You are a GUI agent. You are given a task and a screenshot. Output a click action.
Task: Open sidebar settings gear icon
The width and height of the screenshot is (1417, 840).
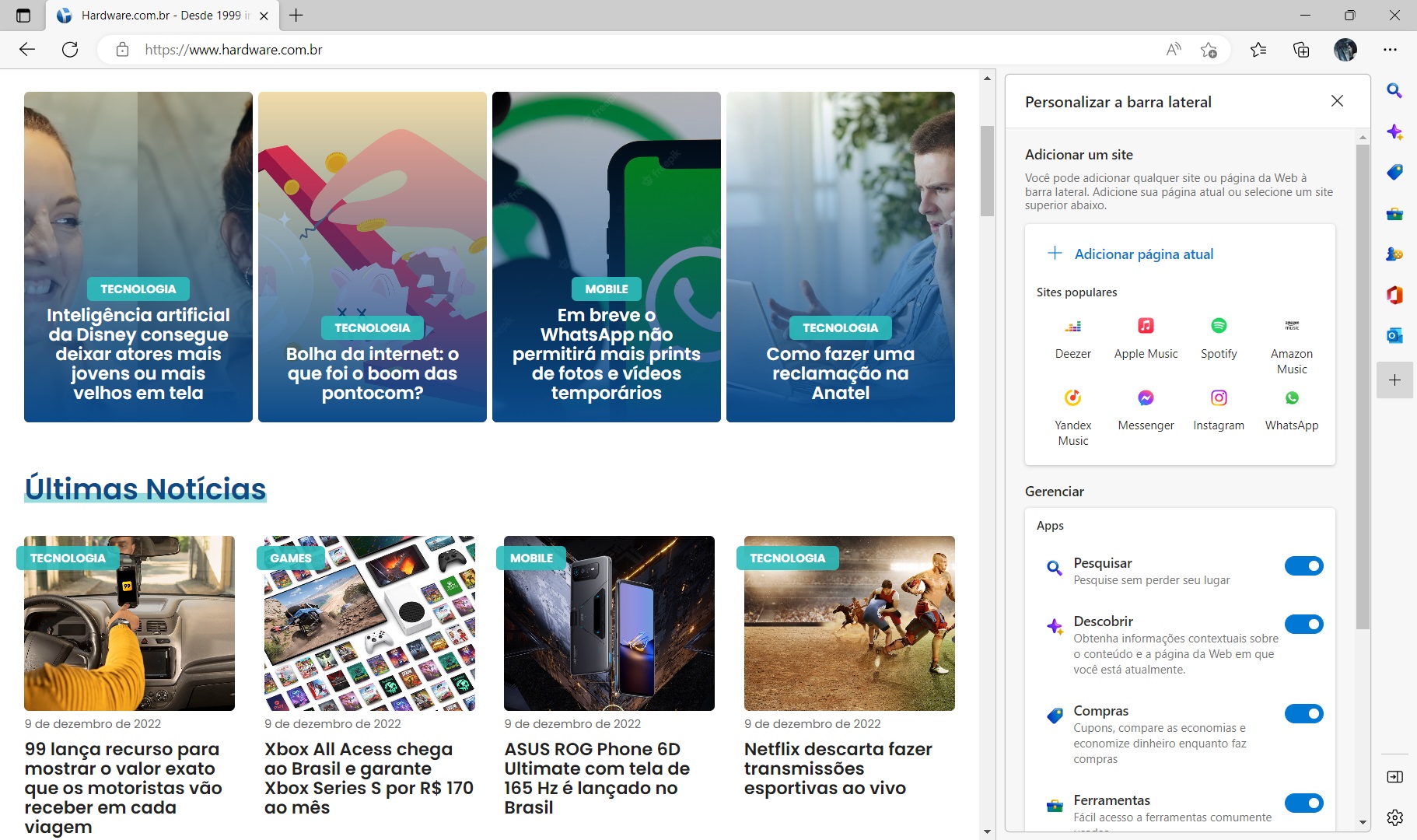pos(1394,817)
